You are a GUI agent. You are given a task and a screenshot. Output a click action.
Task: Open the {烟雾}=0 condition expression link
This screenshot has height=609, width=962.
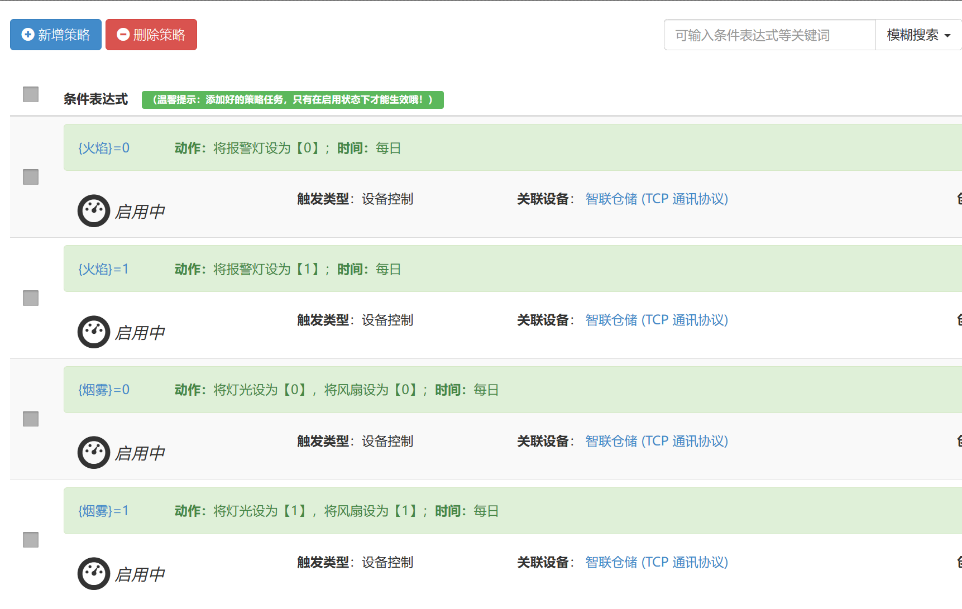[x=104, y=390]
